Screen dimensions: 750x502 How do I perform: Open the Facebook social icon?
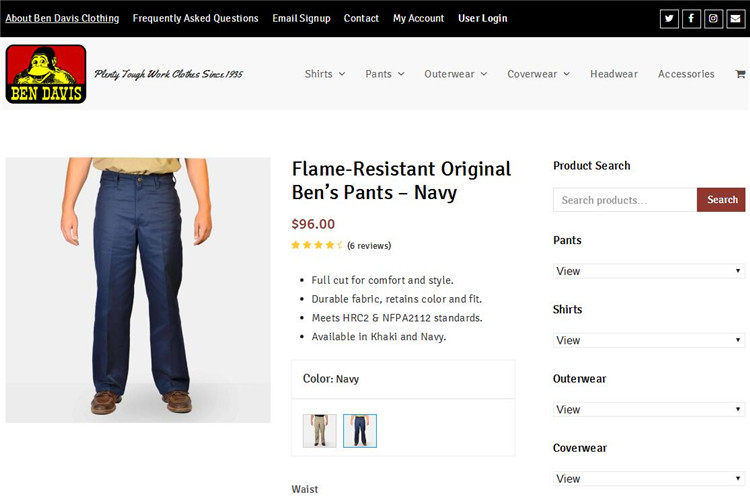point(691,19)
